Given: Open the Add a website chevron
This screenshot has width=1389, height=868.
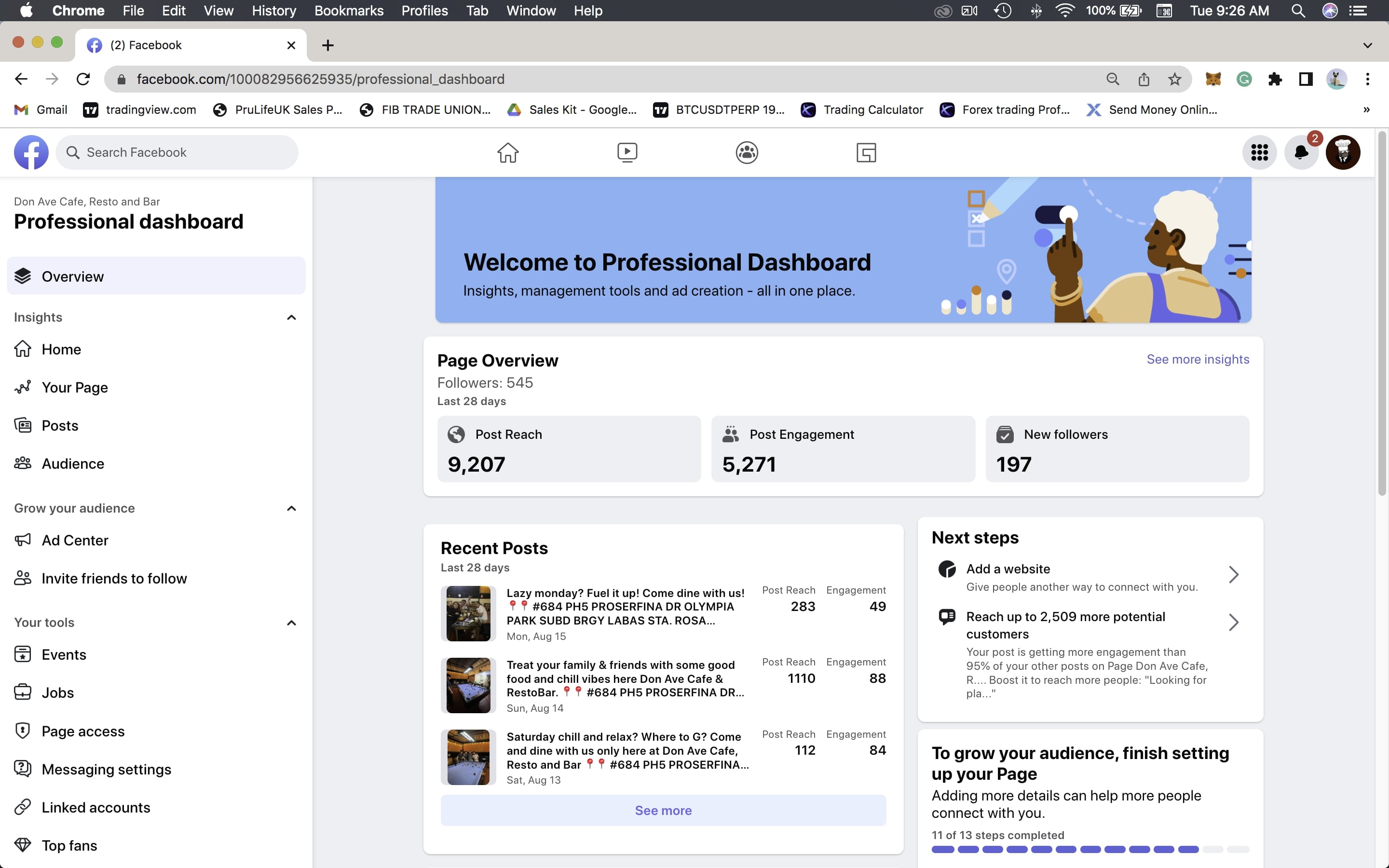Looking at the screenshot, I should coord(1233,575).
